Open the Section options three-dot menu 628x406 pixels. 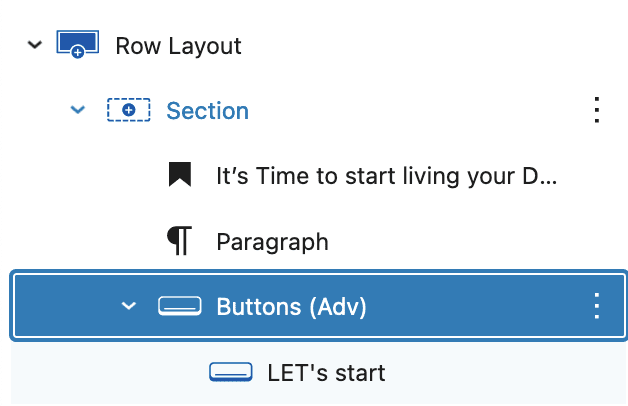pos(597,110)
